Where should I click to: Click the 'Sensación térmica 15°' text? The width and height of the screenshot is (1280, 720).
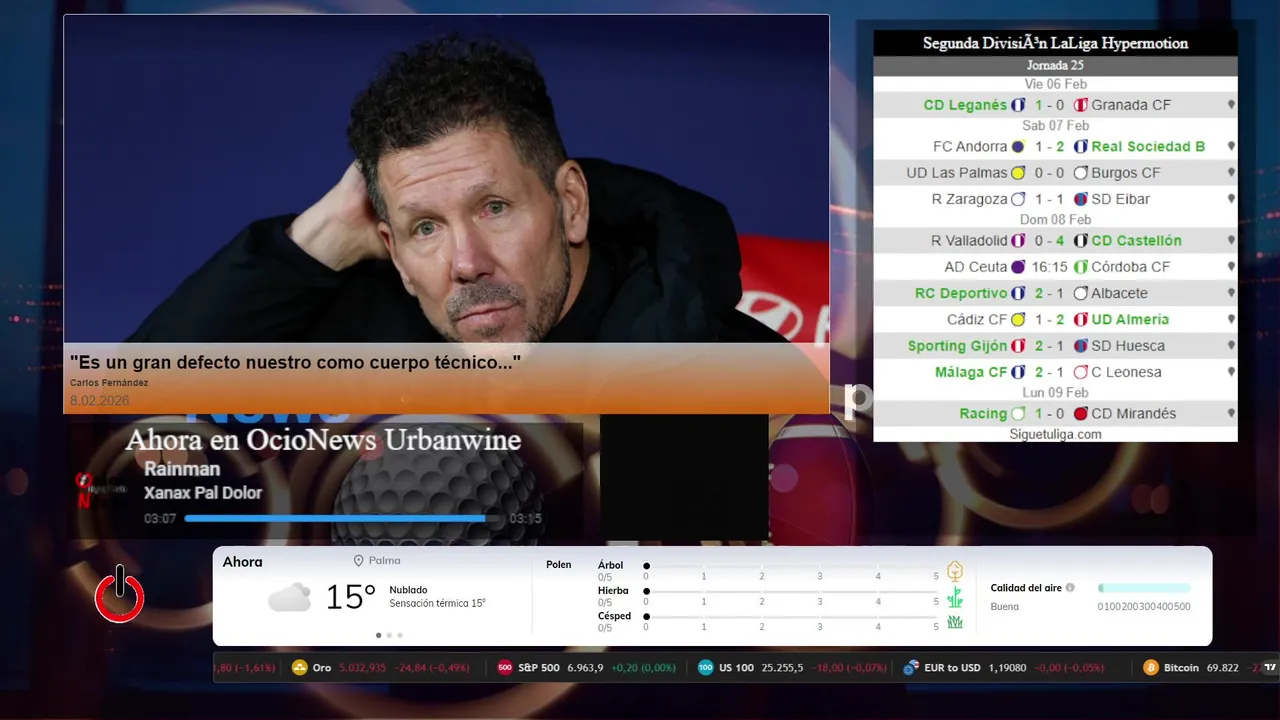click(x=437, y=604)
